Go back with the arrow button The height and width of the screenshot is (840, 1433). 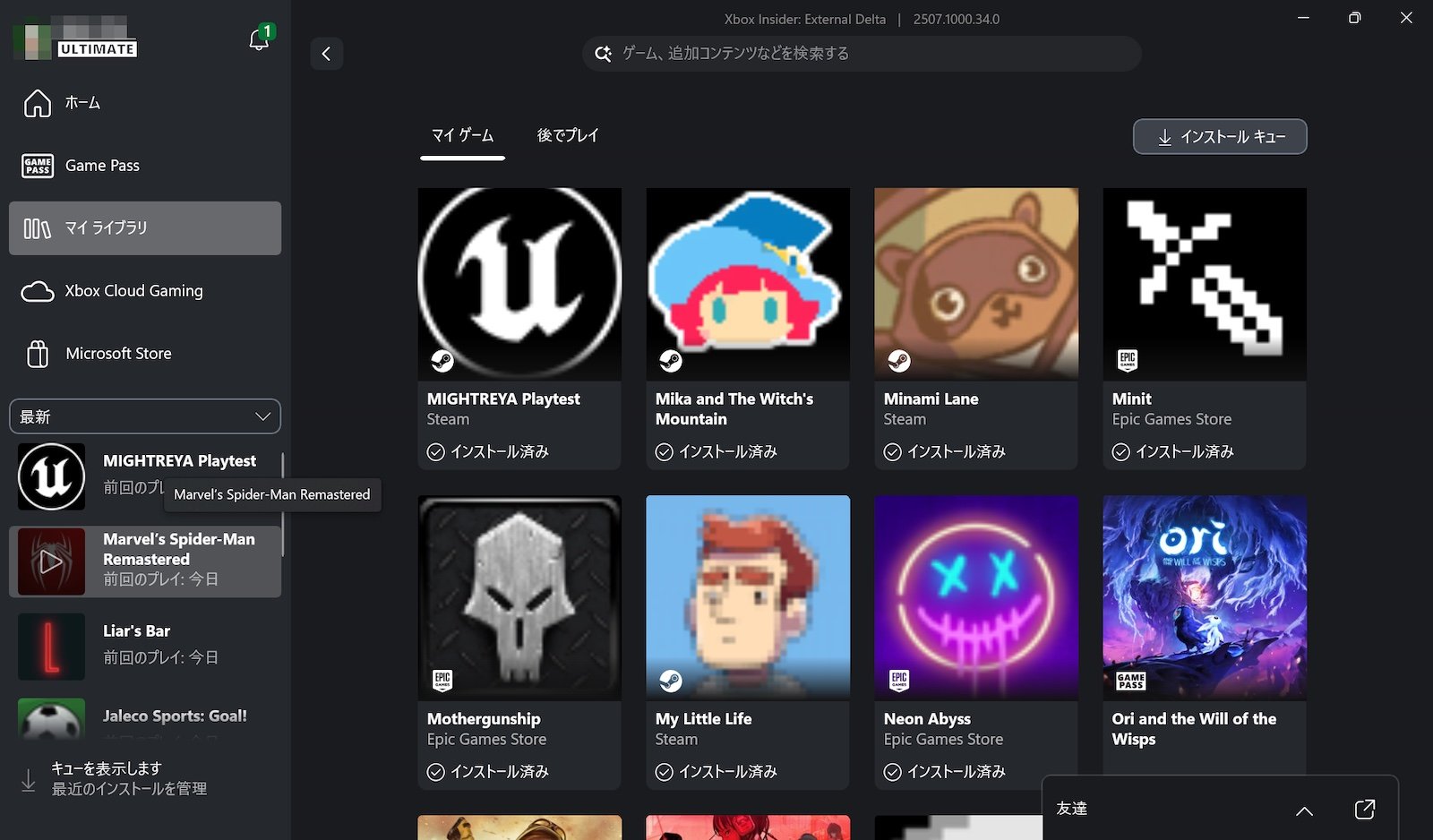click(x=326, y=54)
